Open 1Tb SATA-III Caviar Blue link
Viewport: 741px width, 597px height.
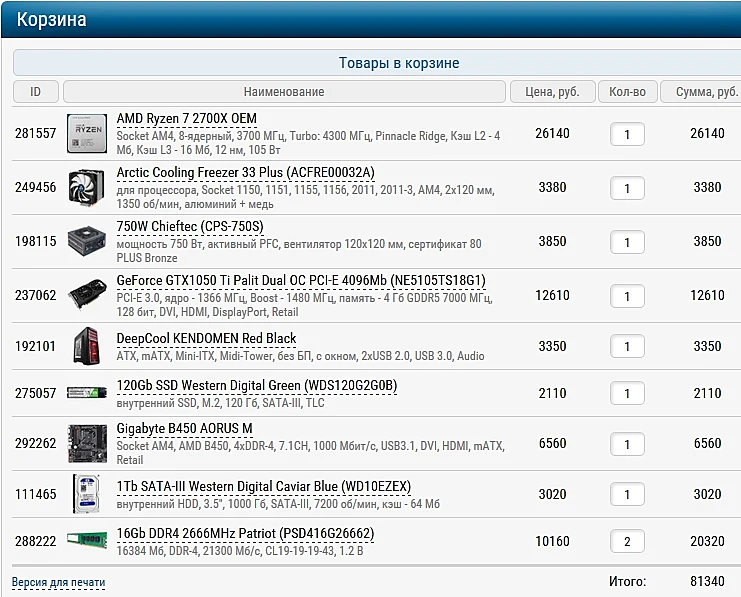point(264,486)
